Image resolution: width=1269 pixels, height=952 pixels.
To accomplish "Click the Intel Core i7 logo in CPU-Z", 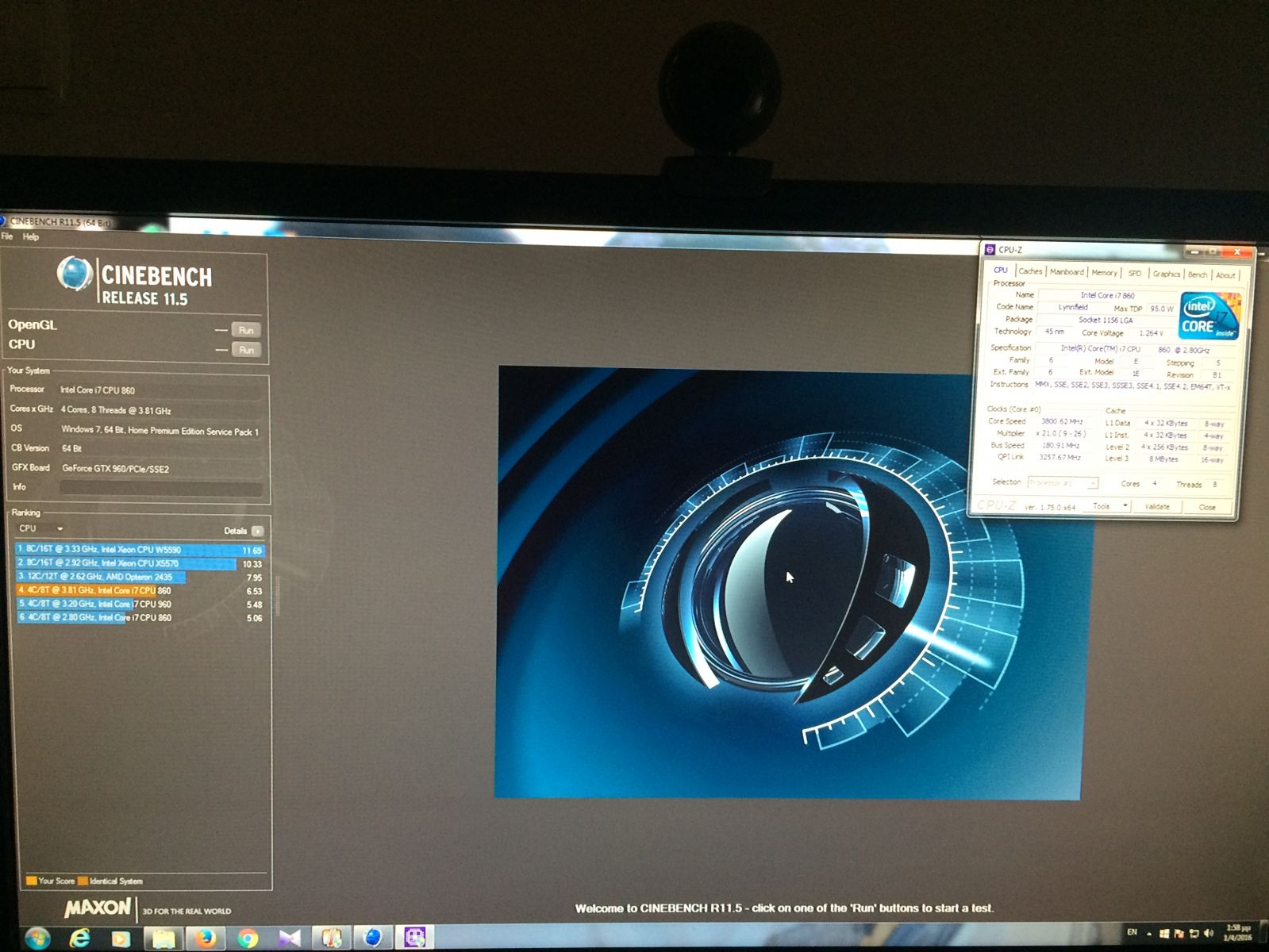I will [x=1209, y=316].
